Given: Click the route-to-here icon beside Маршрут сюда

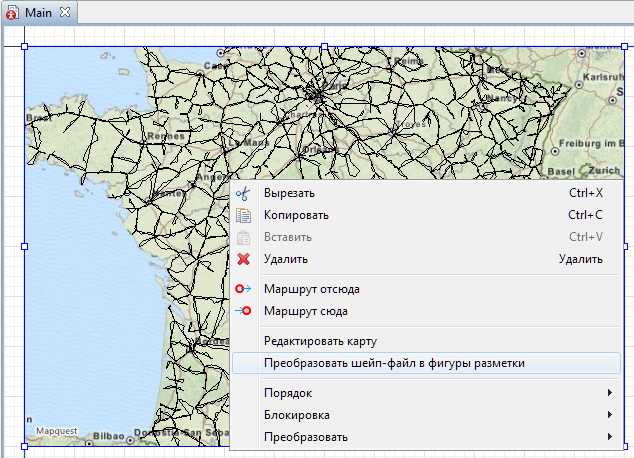Looking at the screenshot, I should 243,311.
